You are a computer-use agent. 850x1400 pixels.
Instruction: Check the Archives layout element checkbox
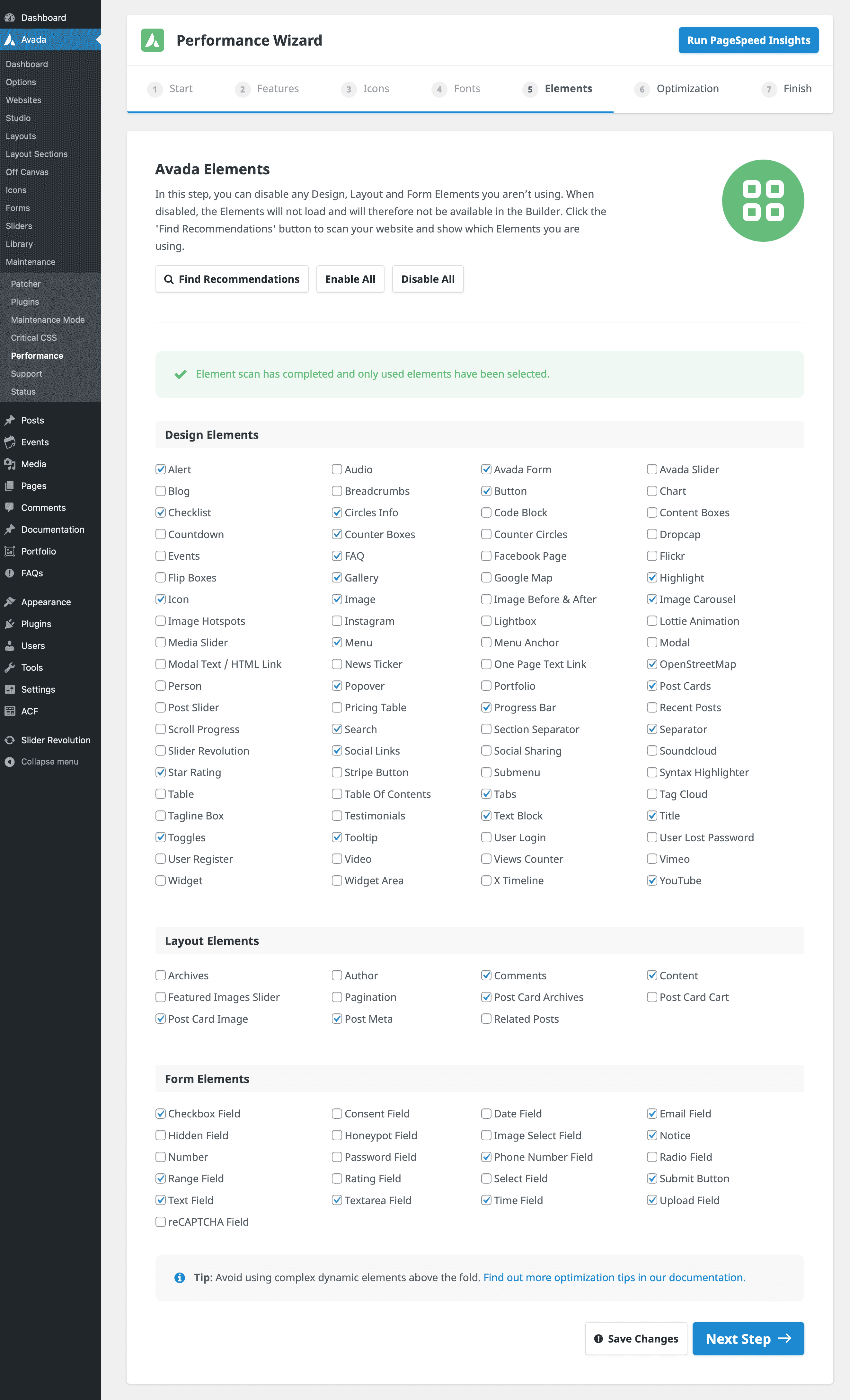160,975
